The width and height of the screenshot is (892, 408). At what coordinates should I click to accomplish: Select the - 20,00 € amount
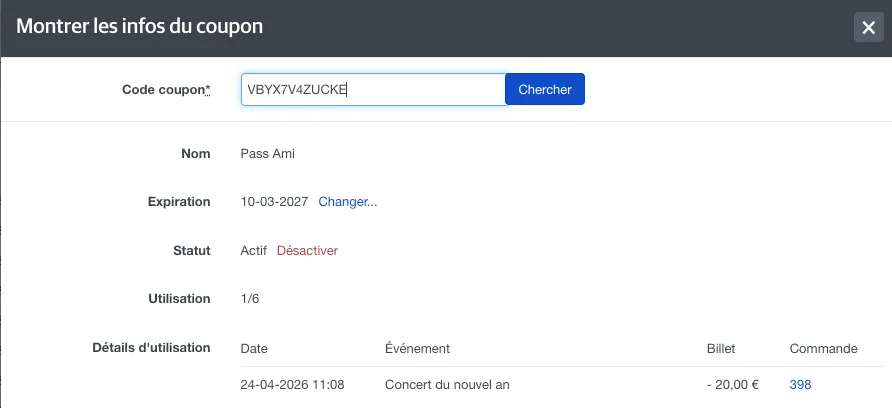coord(733,385)
